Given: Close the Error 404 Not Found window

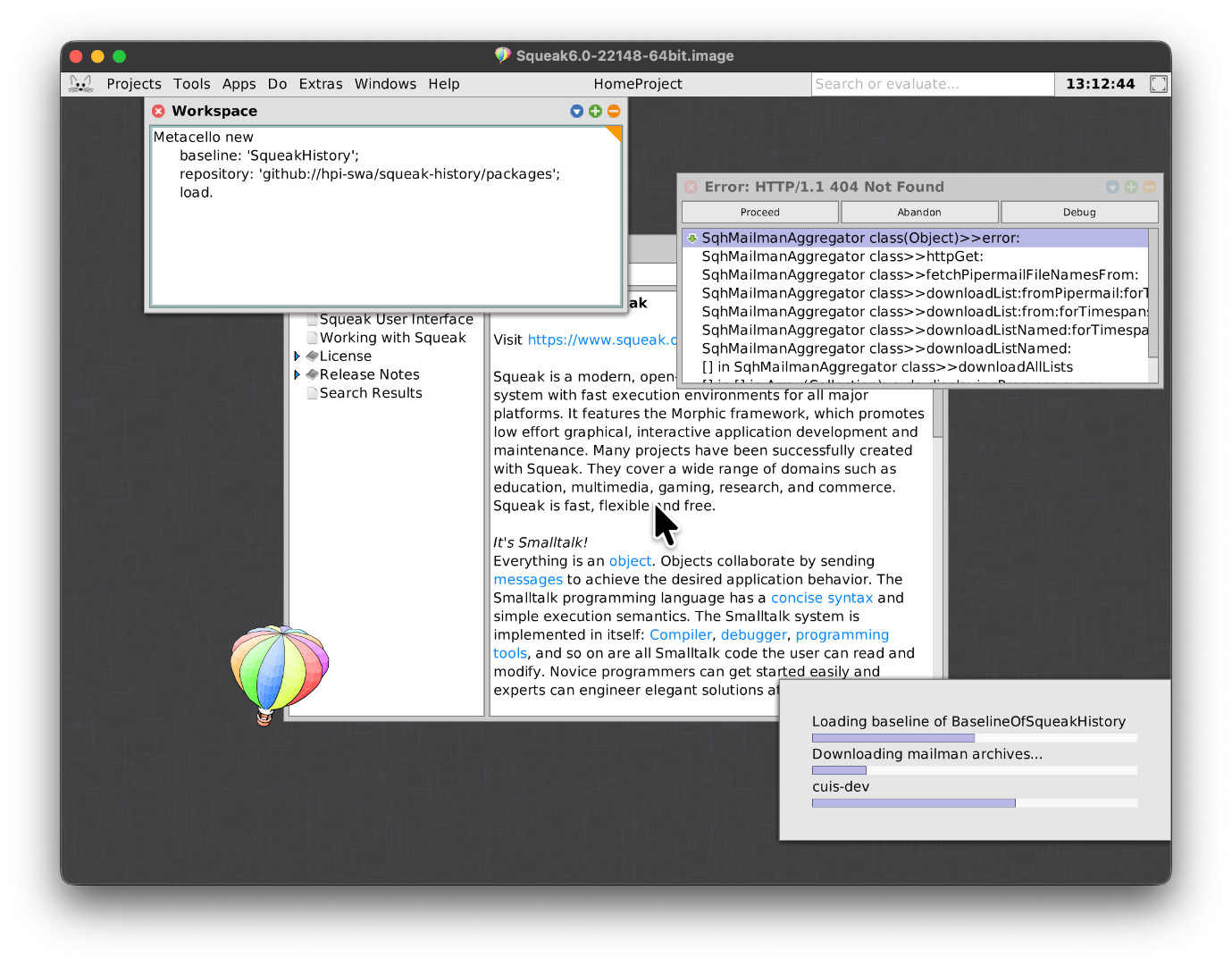Looking at the screenshot, I should click(x=691, y=187).
